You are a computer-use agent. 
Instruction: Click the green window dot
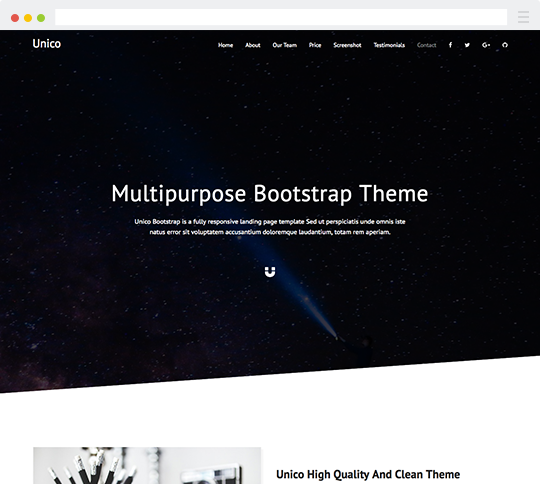(41, 18)
